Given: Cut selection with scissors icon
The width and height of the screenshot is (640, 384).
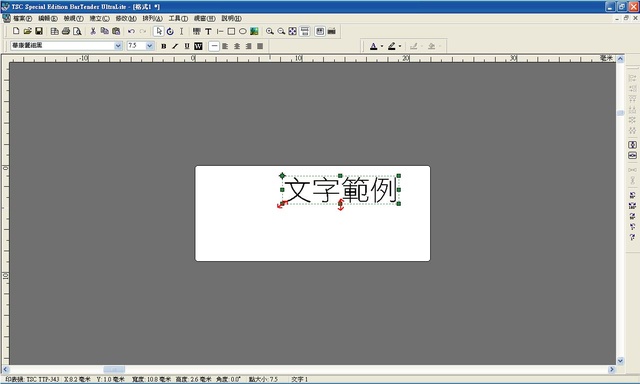Looking at the screenshot, I should pos(93,31).
